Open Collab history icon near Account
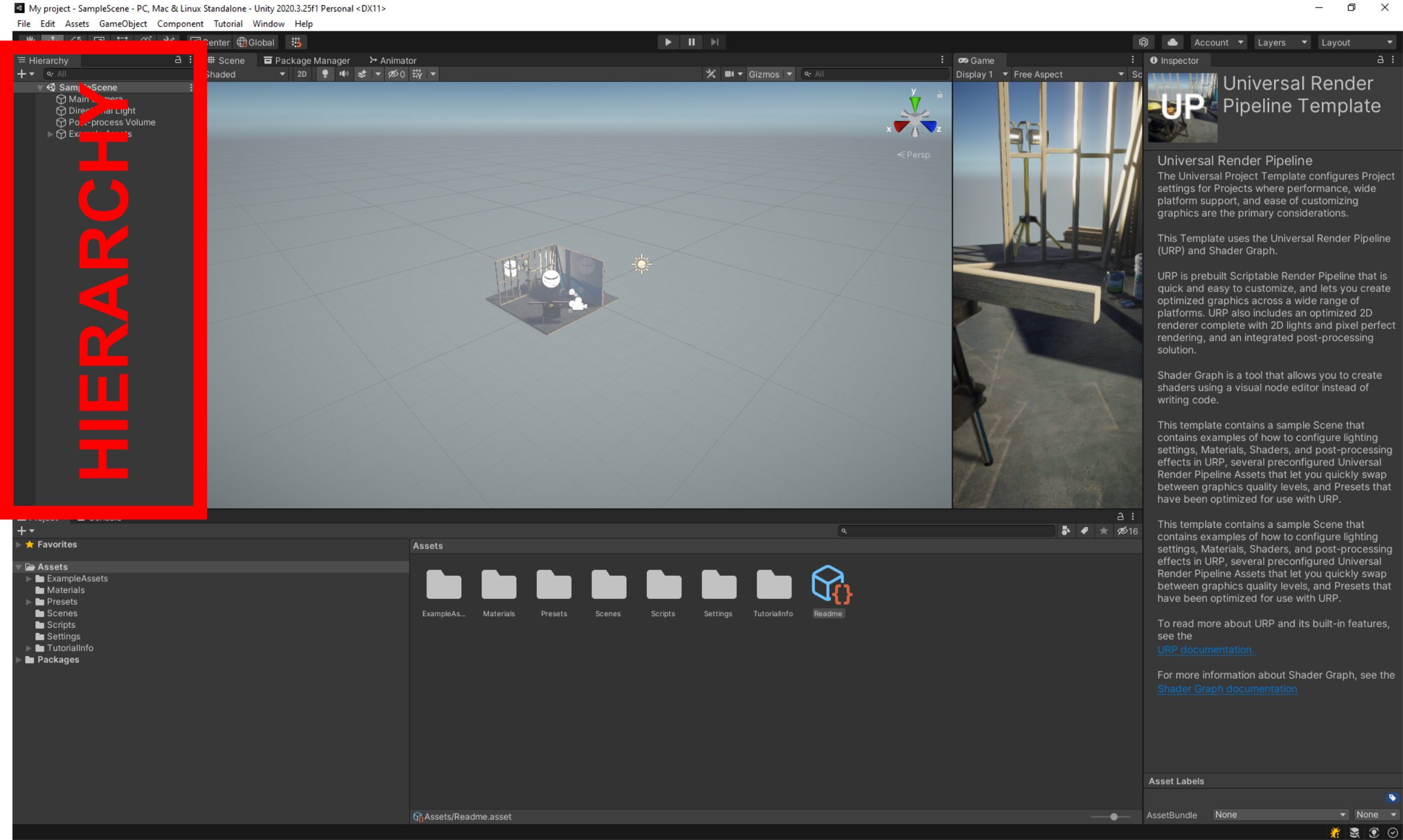Viewport: 1403px width, 840px height. pyautogui.click(x=1143, y=42)
